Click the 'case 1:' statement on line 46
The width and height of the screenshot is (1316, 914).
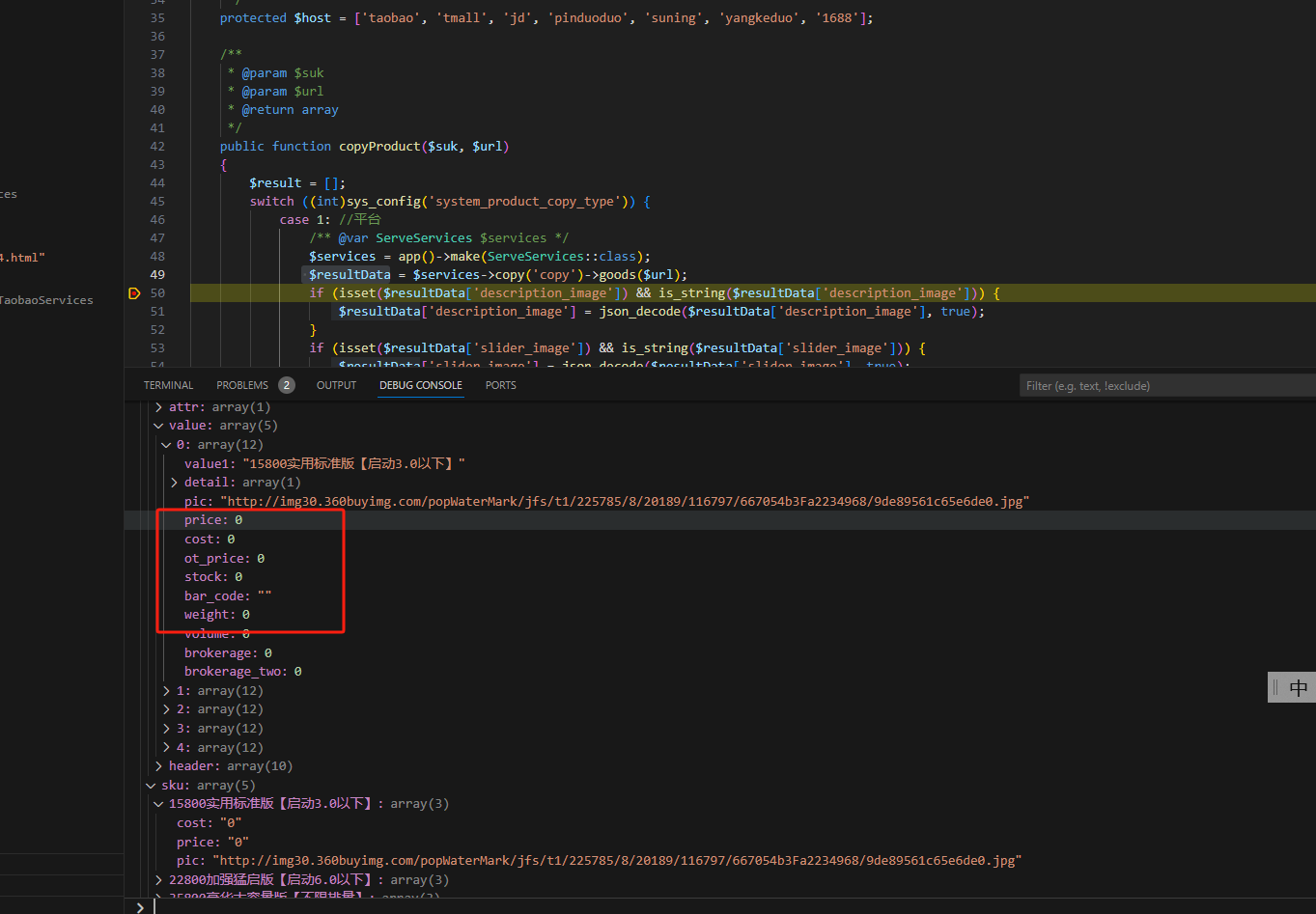[304, 220]
